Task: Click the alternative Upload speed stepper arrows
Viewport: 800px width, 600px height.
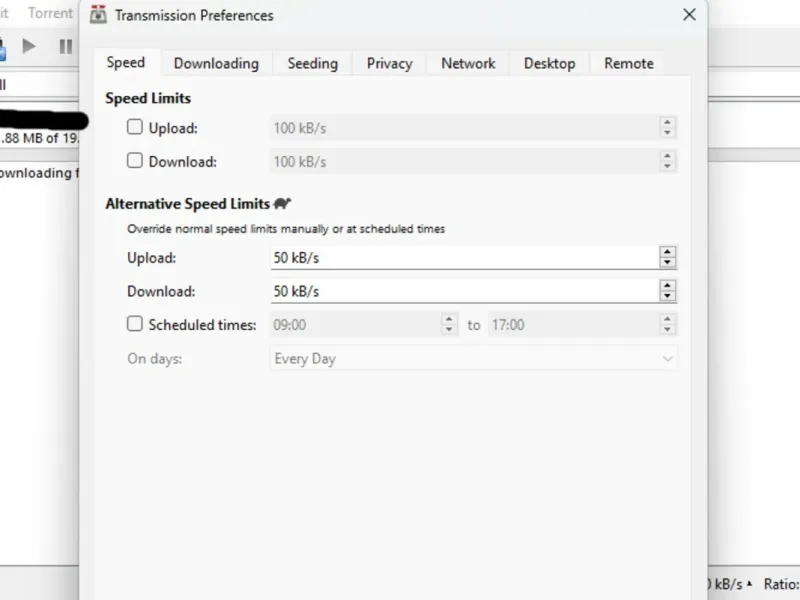Action: 667,257
